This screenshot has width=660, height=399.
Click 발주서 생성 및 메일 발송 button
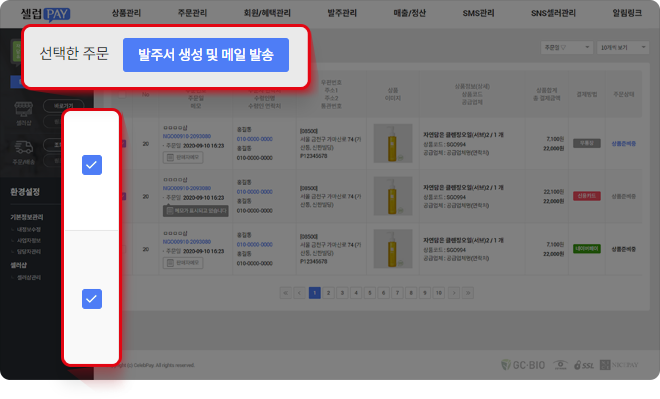206,55
